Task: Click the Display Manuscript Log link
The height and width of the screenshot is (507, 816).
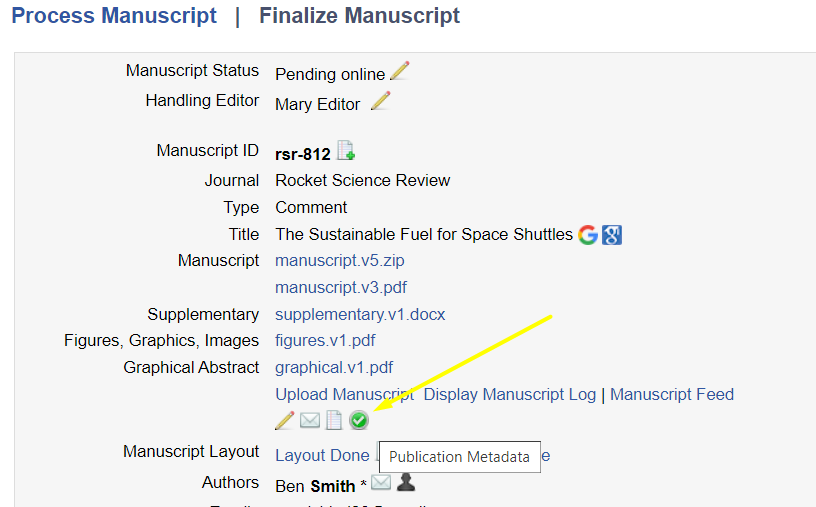Action: 510,395
